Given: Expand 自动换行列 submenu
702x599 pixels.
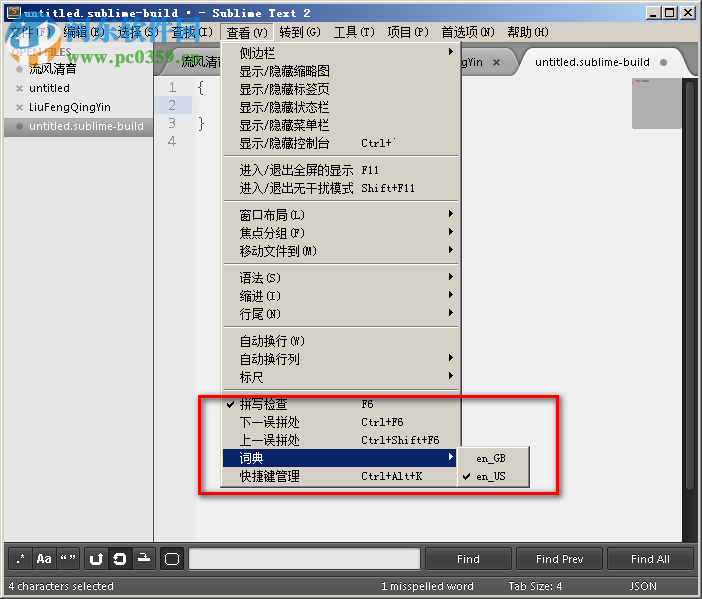Looking at the screenshot, I should pos(340,359).
